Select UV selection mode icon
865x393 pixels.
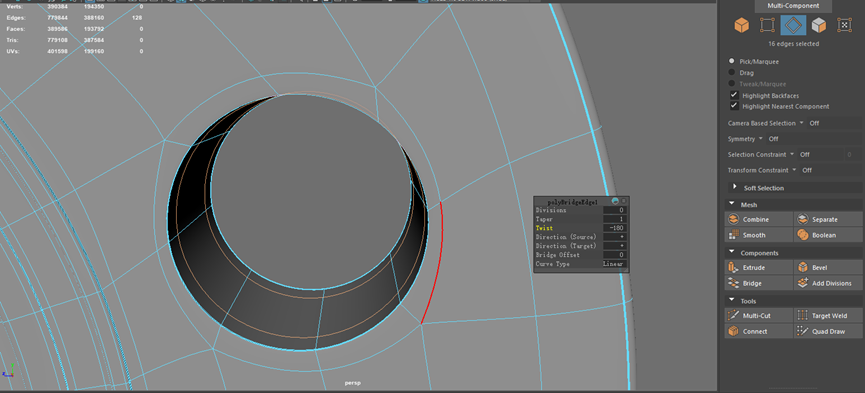(x=844, y=25)
